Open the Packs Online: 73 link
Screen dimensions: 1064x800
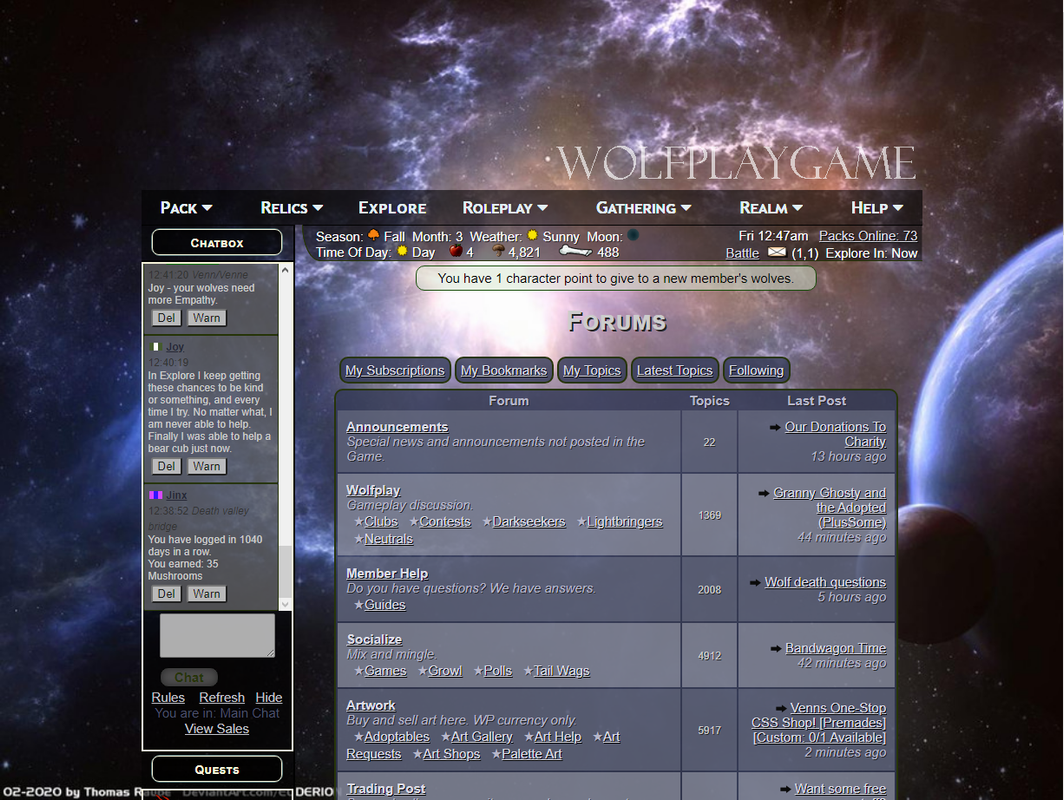[868, 235]
